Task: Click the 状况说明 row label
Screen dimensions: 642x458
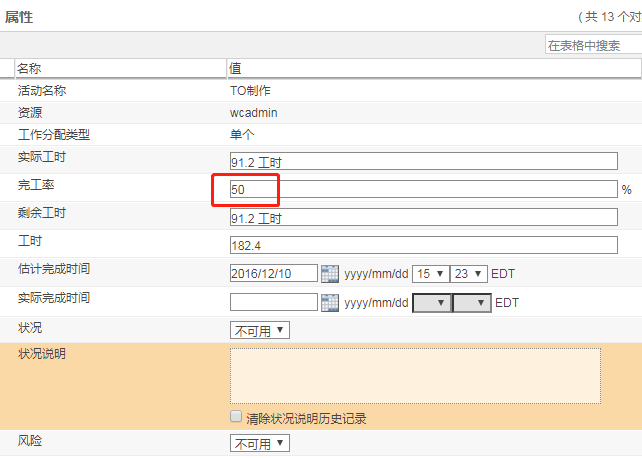Action: pos(42,354)
